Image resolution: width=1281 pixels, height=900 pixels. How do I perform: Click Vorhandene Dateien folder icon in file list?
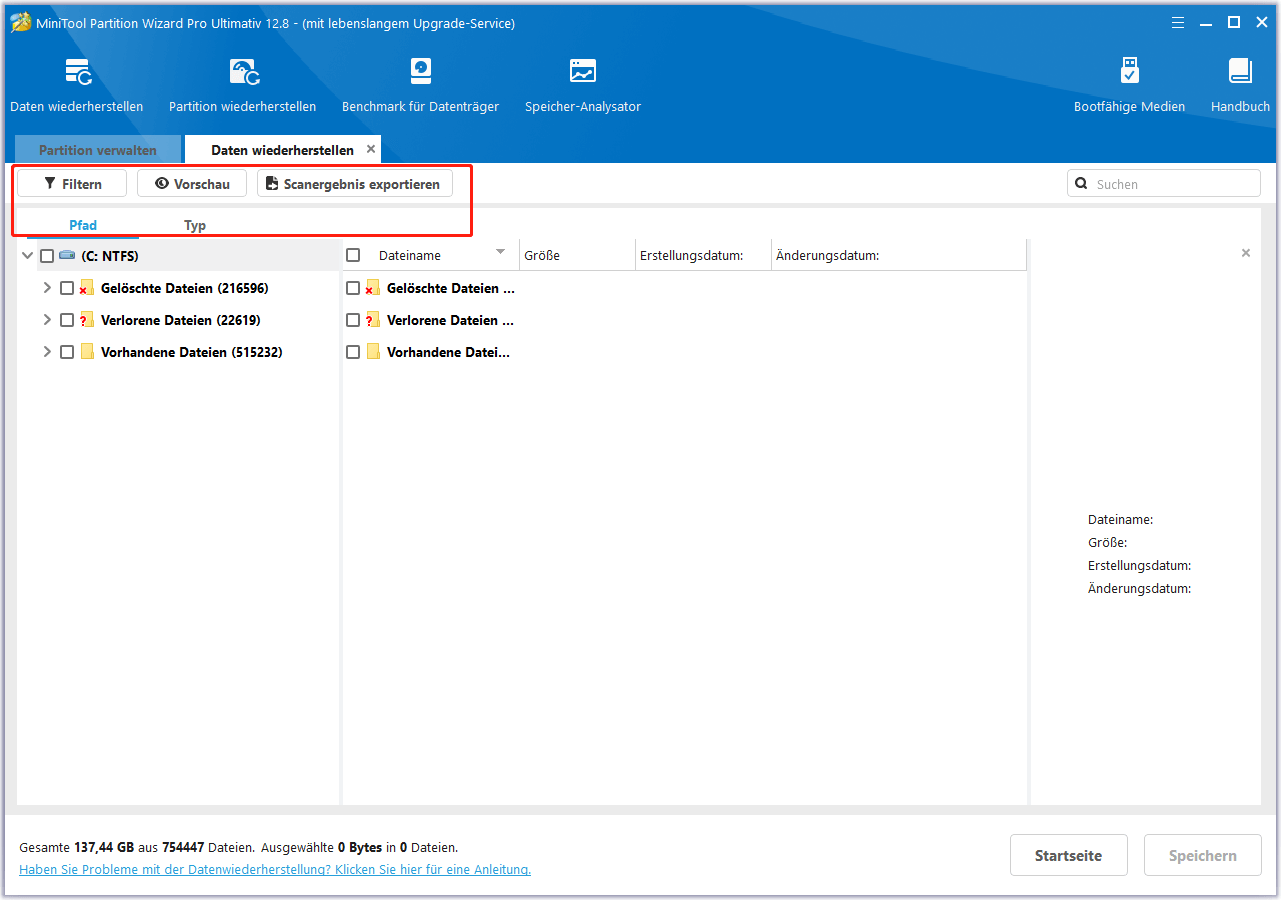pyautogui.click(x=373, y=352)
